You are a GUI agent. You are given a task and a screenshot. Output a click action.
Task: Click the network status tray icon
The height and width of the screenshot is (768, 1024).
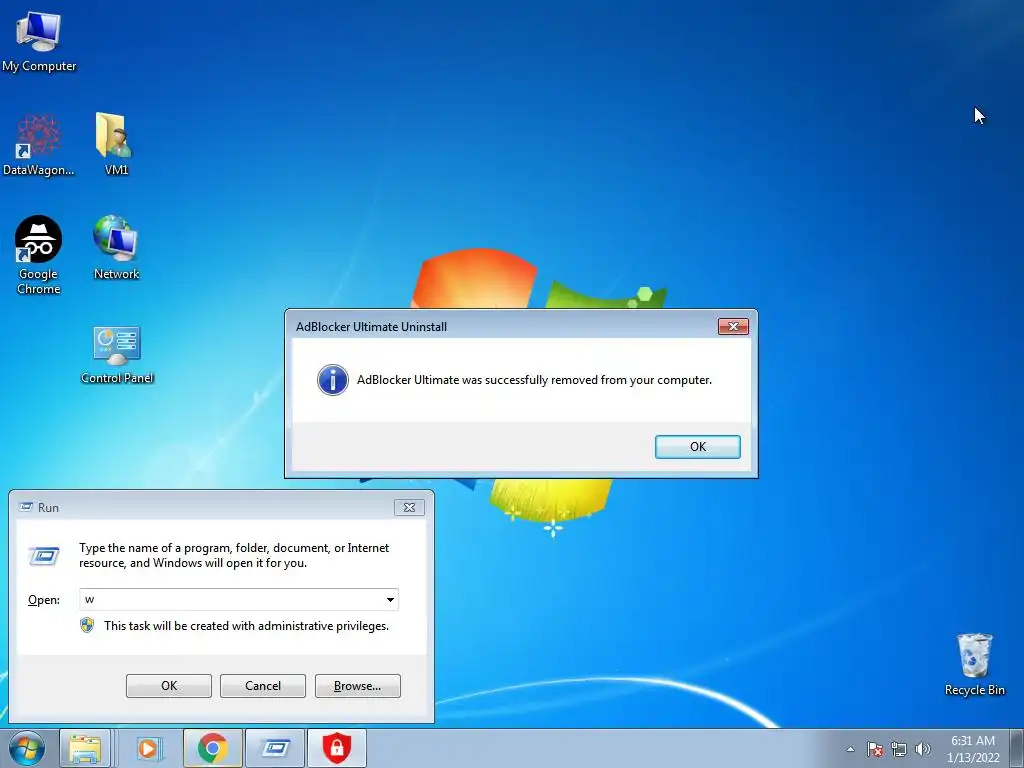click(x=899, y=749)
